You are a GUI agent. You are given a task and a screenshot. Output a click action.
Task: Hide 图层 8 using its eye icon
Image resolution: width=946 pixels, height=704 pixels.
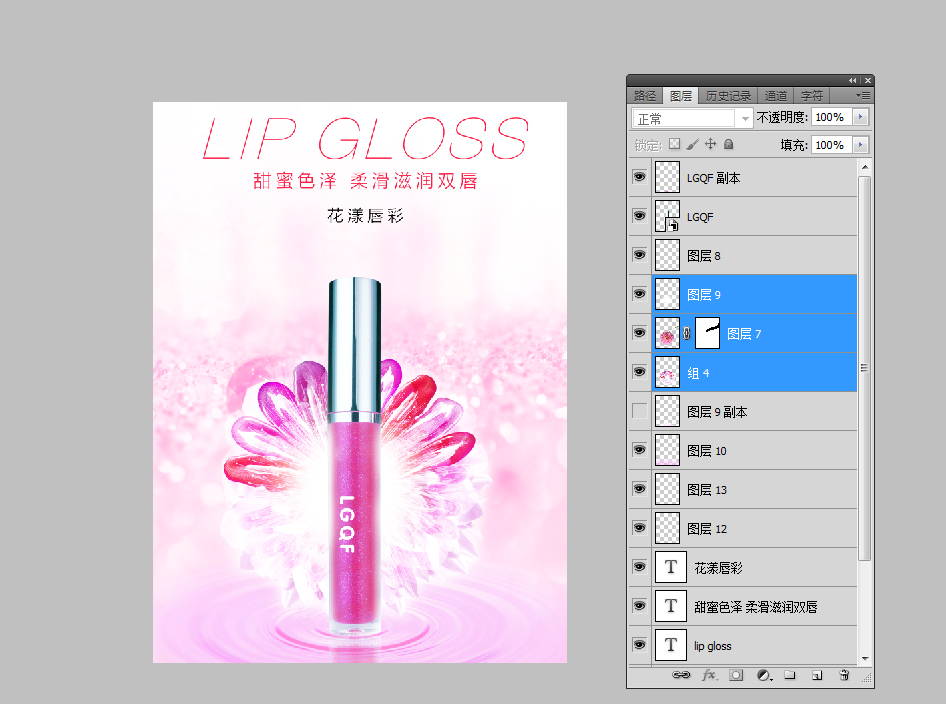(640, 255)
